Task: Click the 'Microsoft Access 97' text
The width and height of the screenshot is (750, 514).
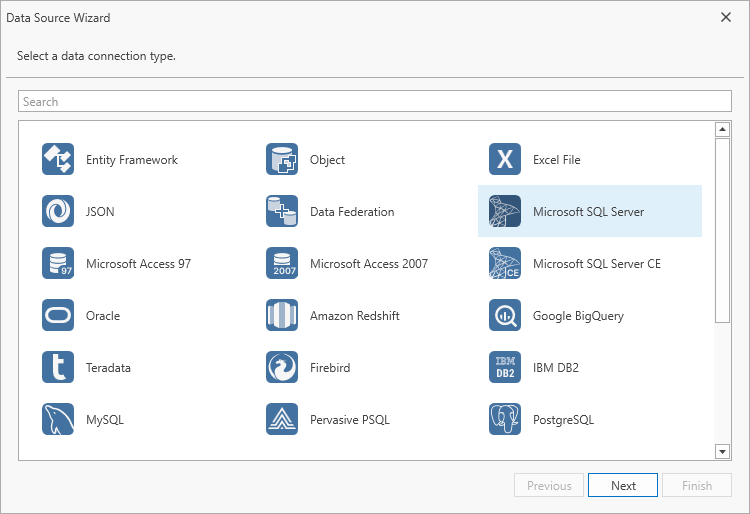Action: [138, 263]
